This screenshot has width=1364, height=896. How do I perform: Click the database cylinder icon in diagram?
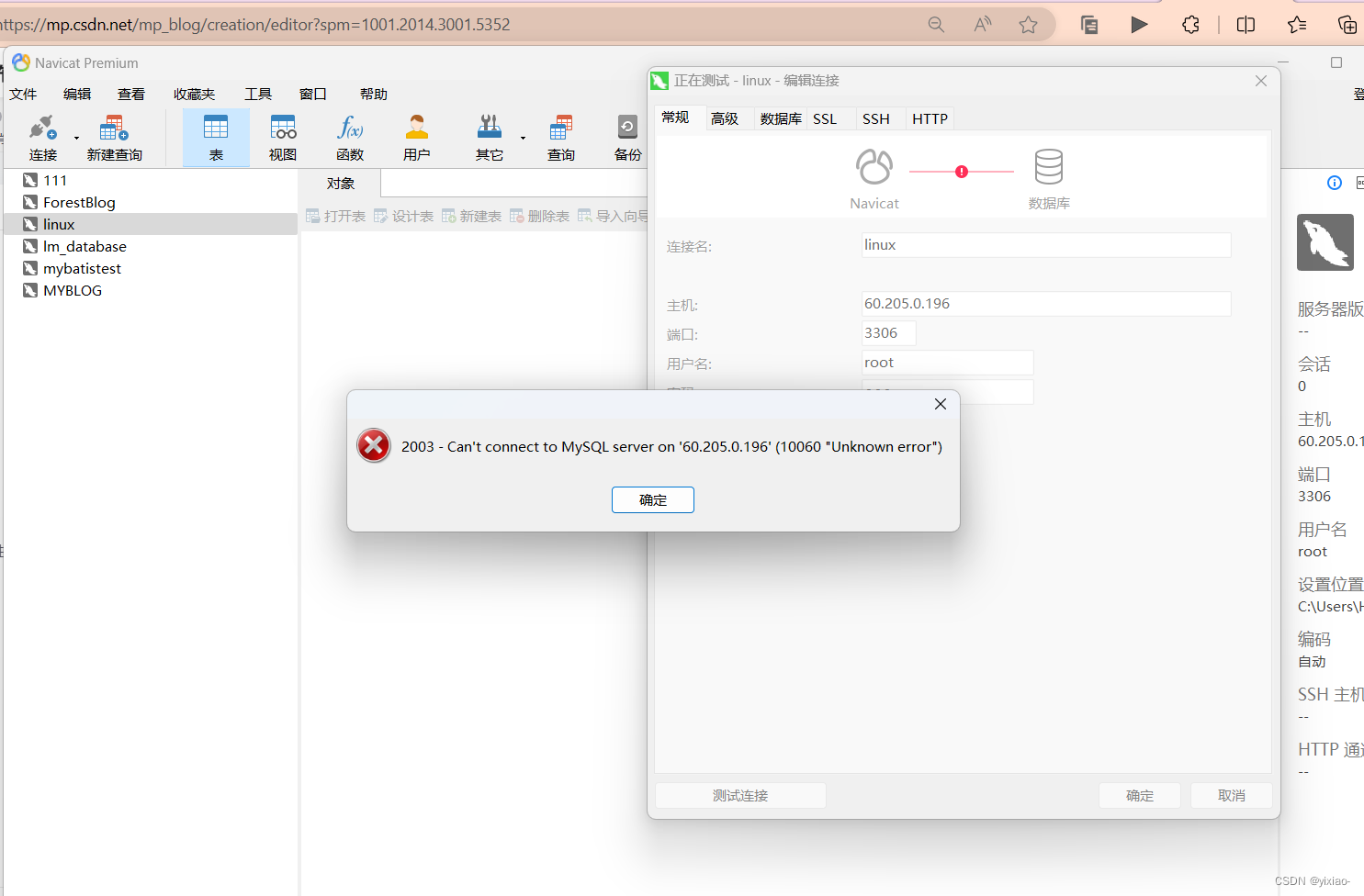1049,167
